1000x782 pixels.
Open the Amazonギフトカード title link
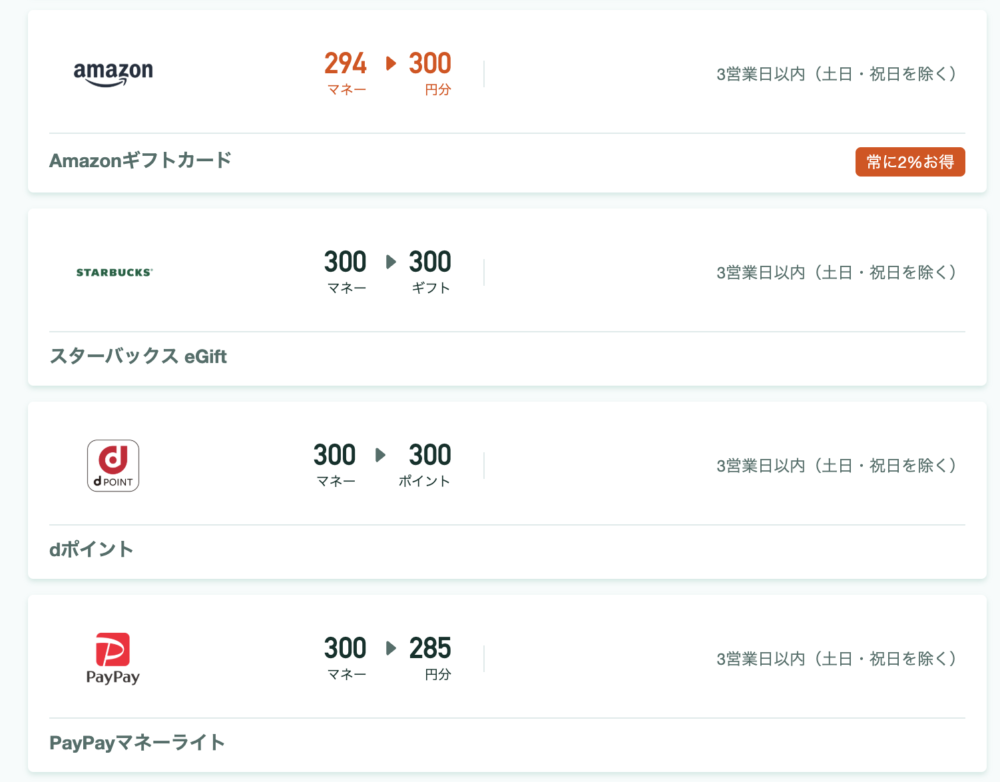click(140, 160)
